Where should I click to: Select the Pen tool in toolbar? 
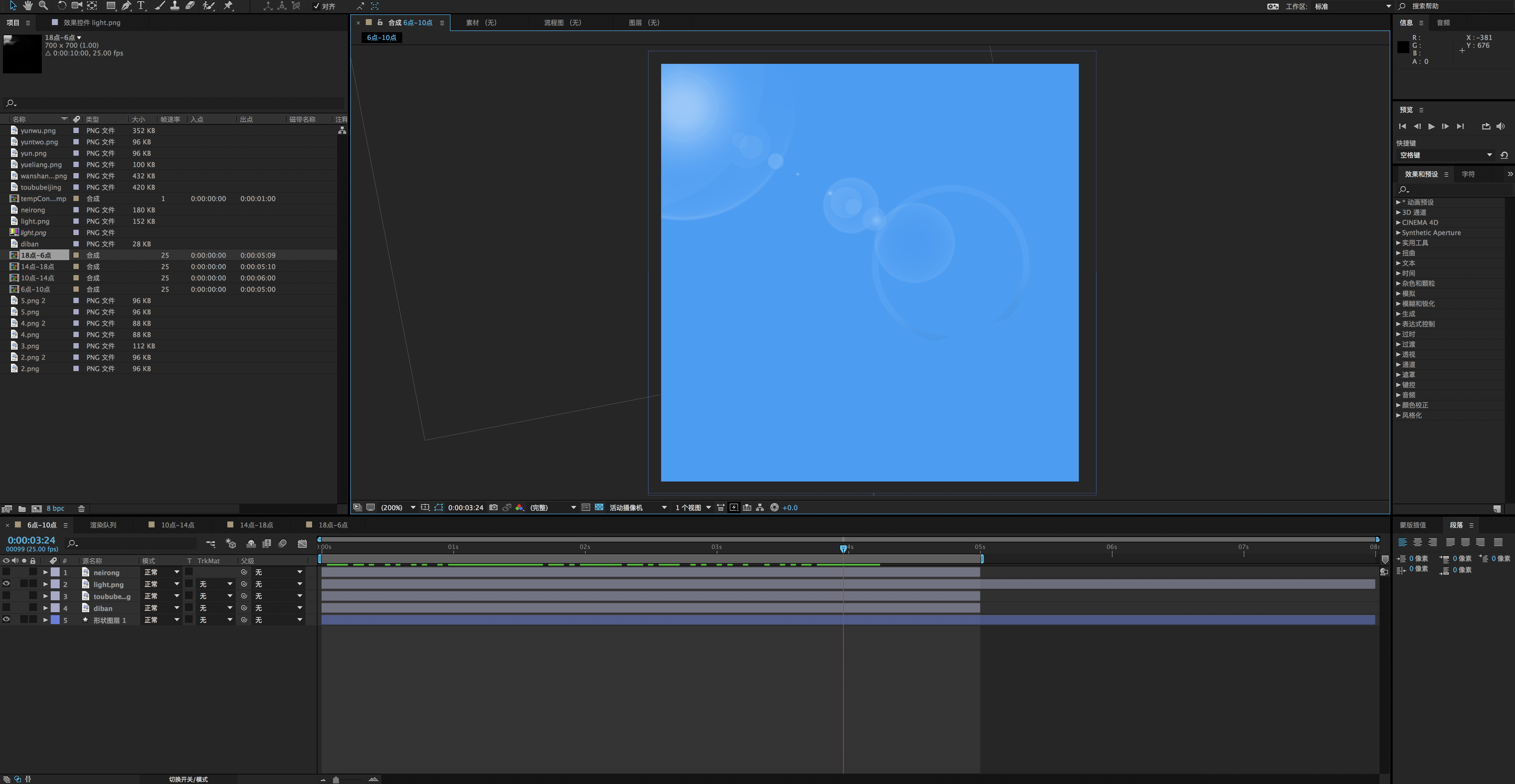click(x=126, y=6)
